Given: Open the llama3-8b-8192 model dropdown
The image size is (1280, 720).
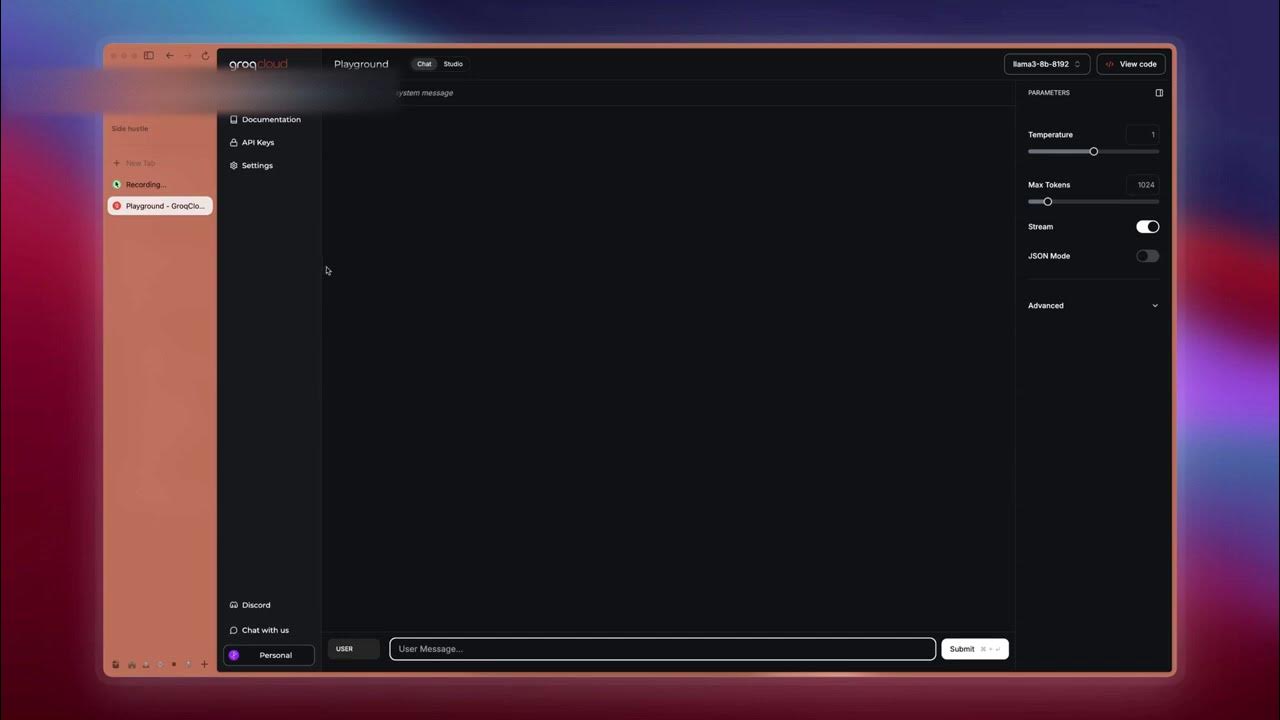Looking at the screenshot, I should coord(1047,64).
